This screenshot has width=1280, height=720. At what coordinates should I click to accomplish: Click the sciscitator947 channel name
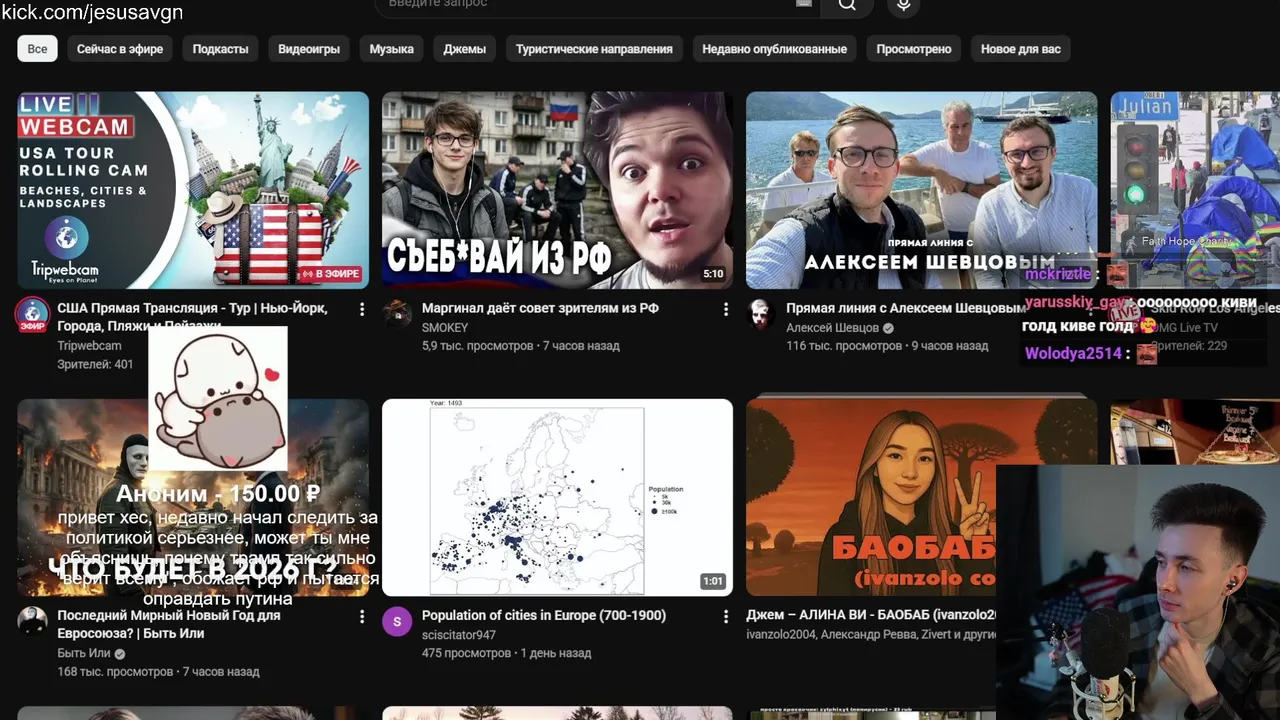(459, 634)
